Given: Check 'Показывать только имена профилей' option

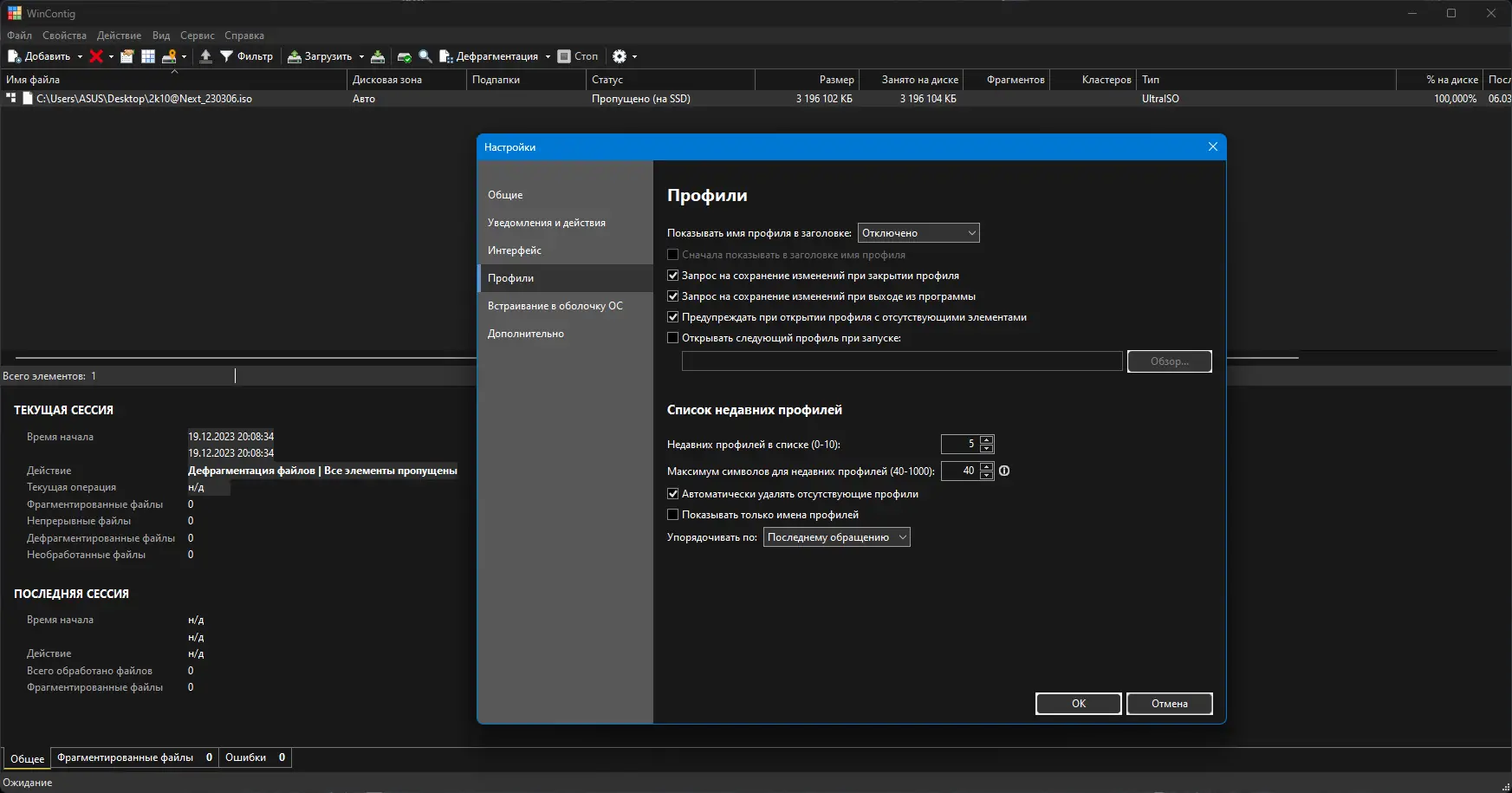Looking at the screenshot, I should [x=673, y=515].
